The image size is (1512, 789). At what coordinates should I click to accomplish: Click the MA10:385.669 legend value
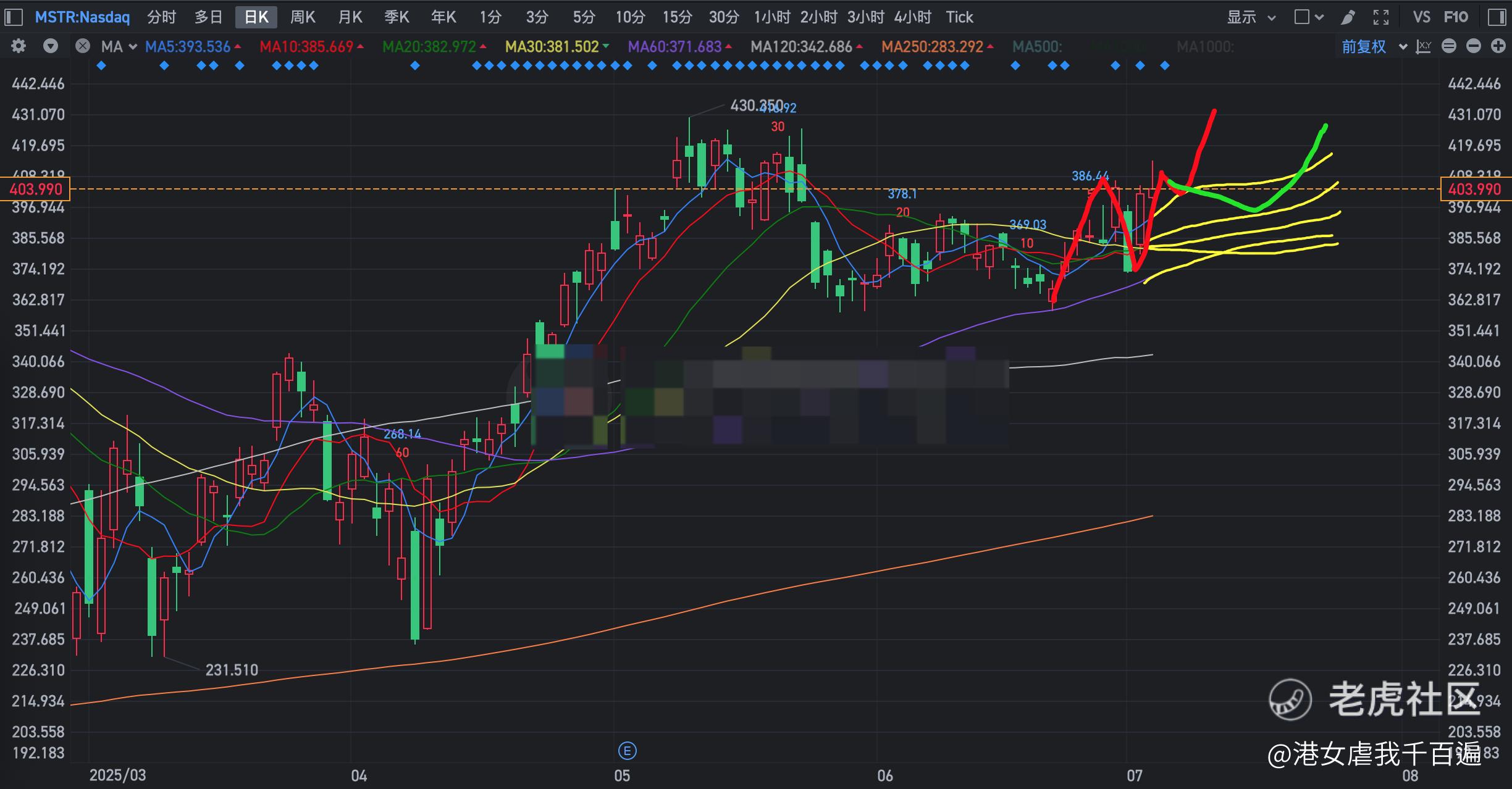(x=306, y=46)
